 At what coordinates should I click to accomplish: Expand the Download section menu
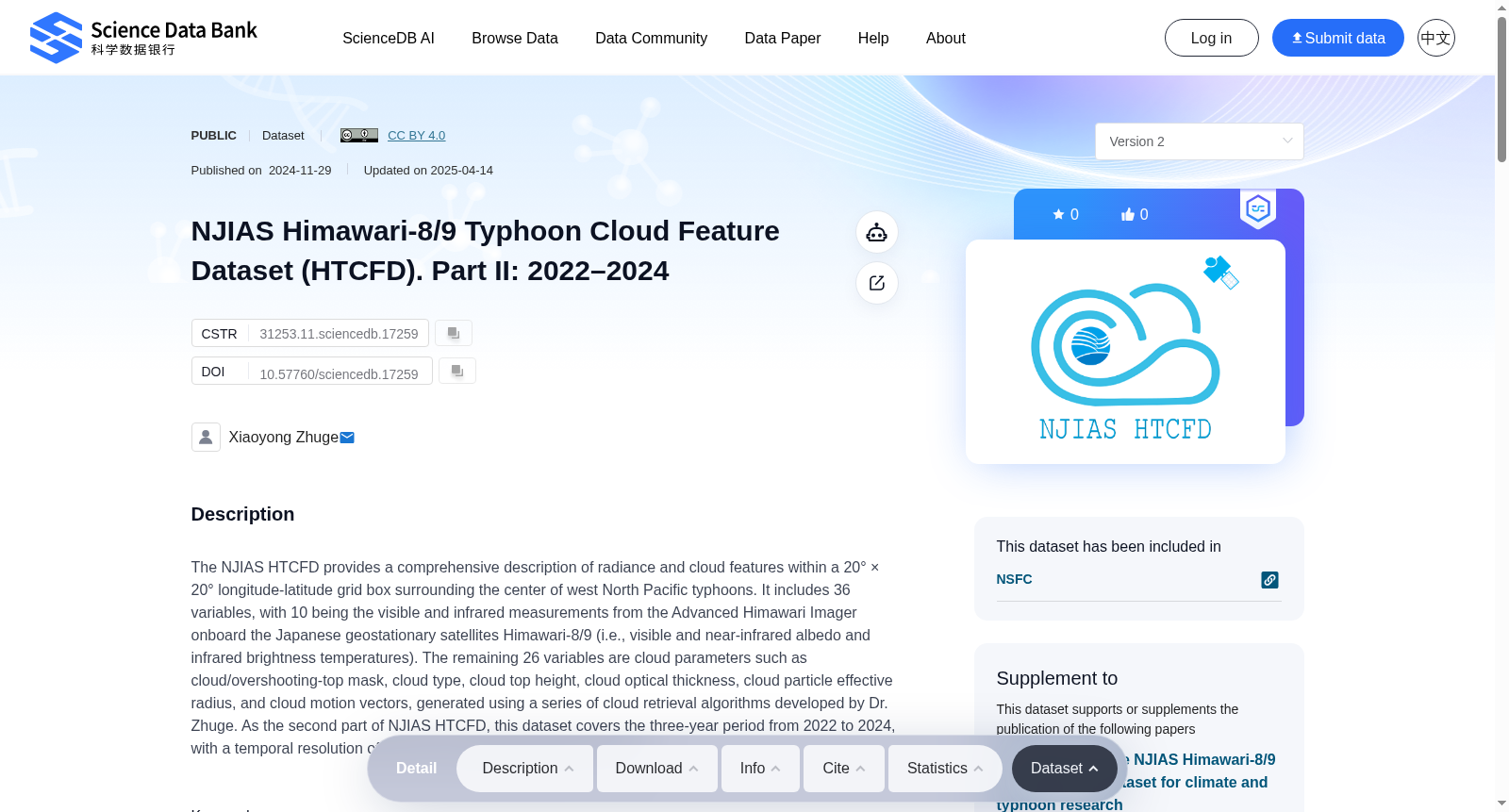(657, 769)
